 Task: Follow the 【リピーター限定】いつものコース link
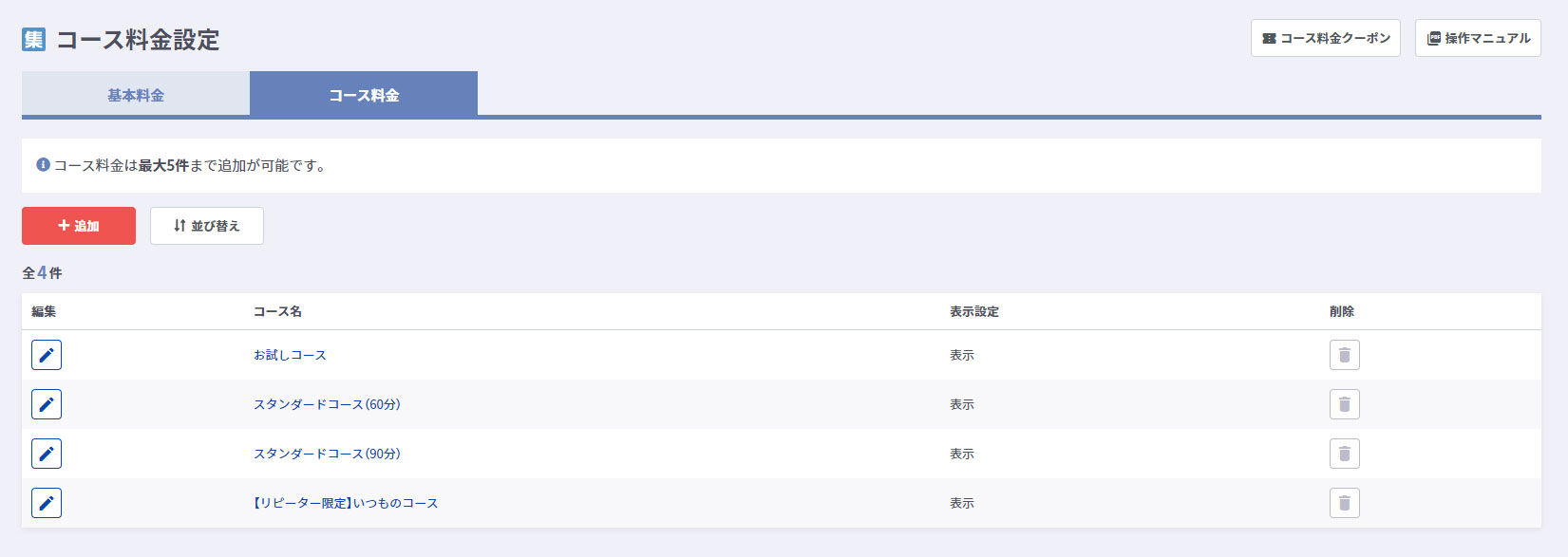tap(346, 503)
